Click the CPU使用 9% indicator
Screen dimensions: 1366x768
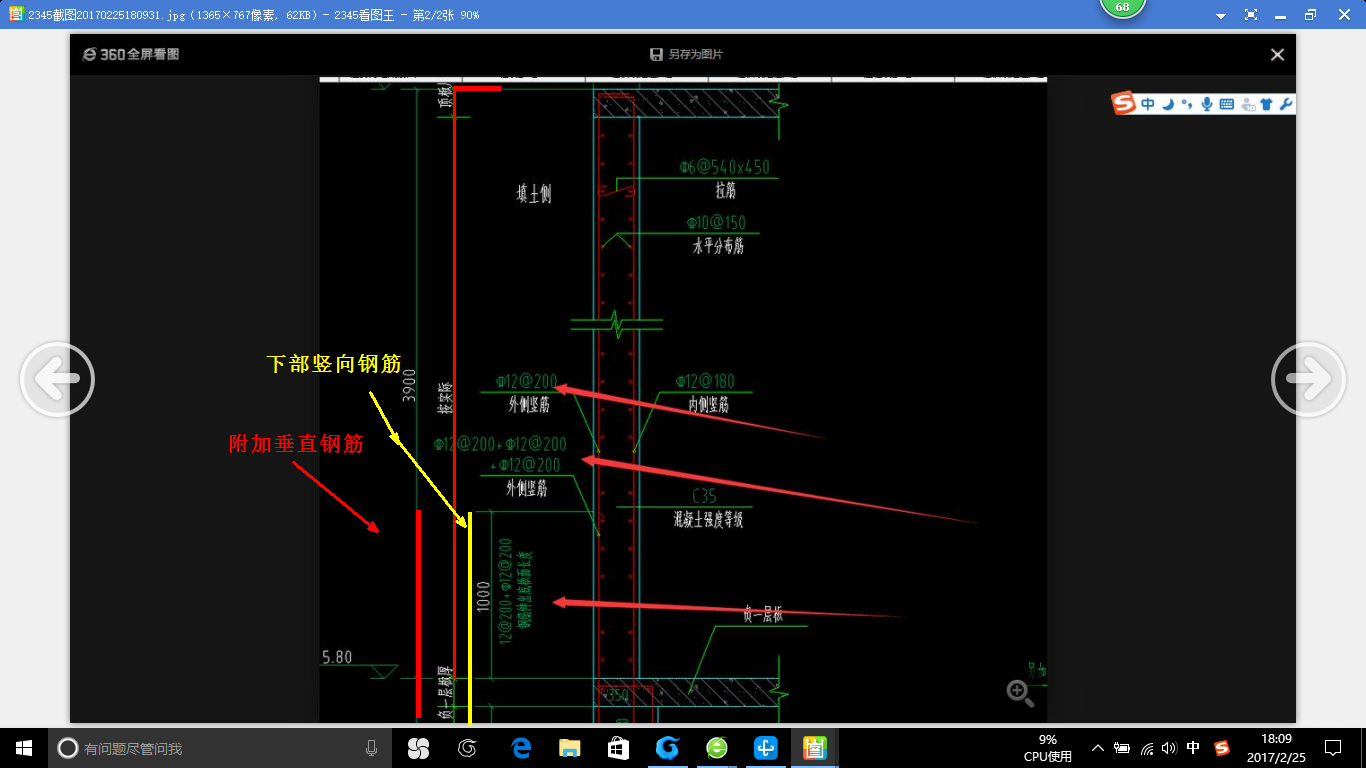1047,748
